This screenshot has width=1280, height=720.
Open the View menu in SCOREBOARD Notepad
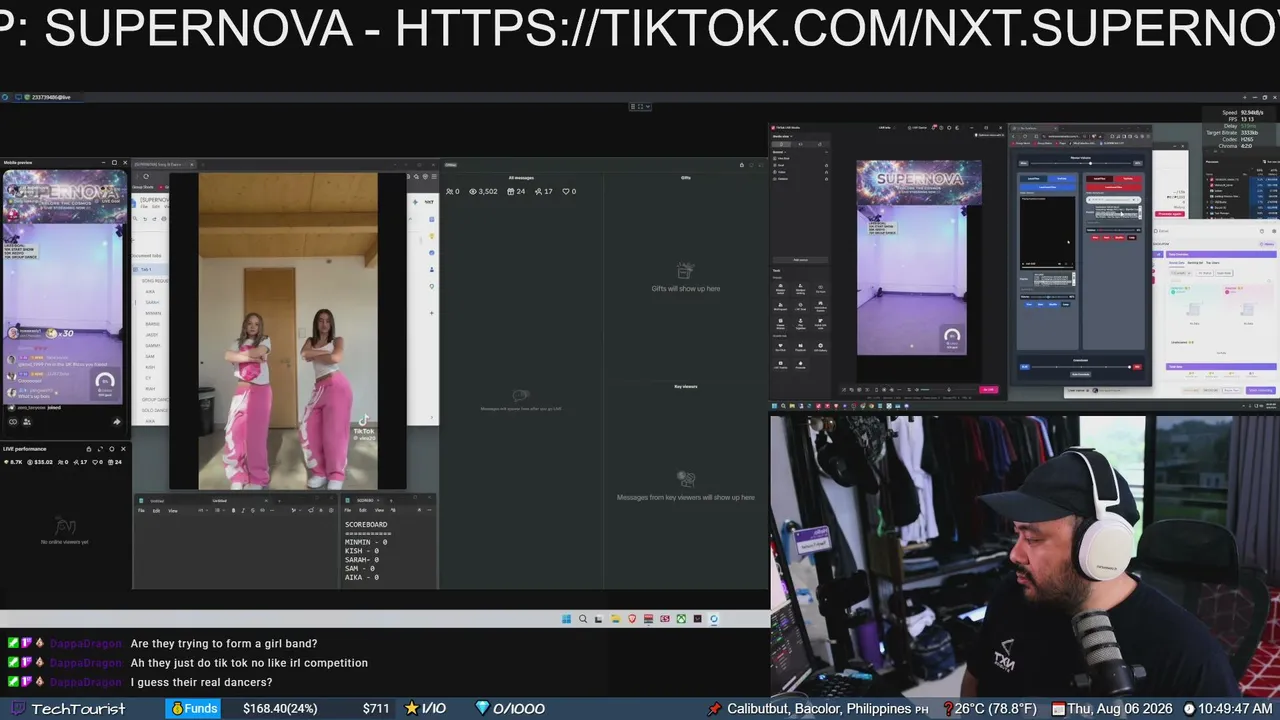(x=379, y=510)
